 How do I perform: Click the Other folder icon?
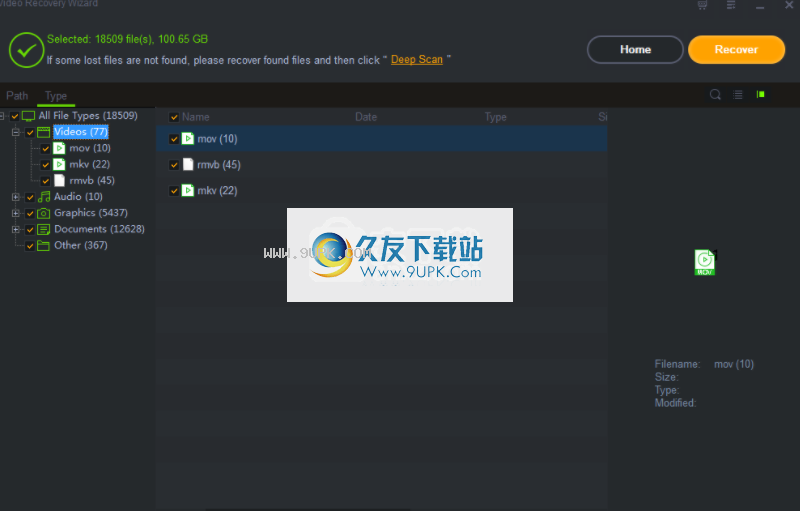[x=44, y=246]
